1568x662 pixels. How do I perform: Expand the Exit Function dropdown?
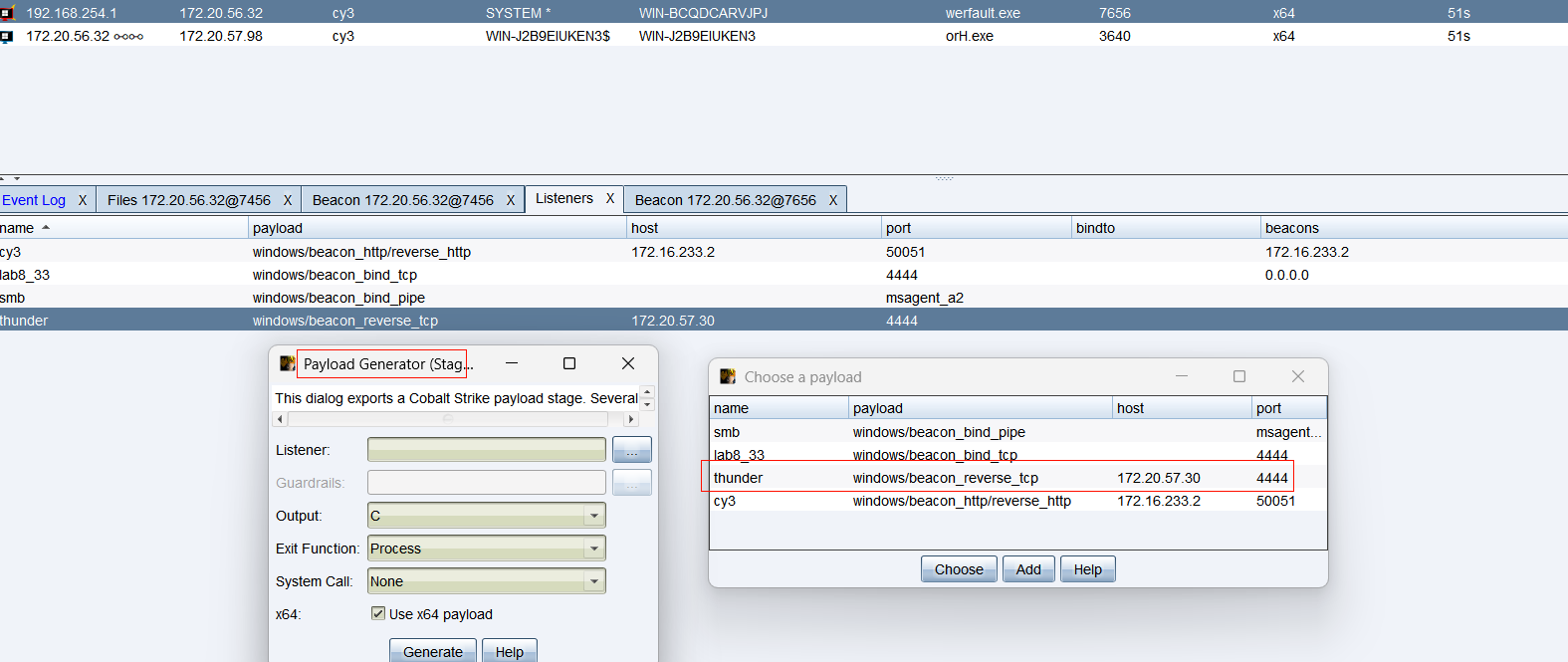[x=594, y=549]
